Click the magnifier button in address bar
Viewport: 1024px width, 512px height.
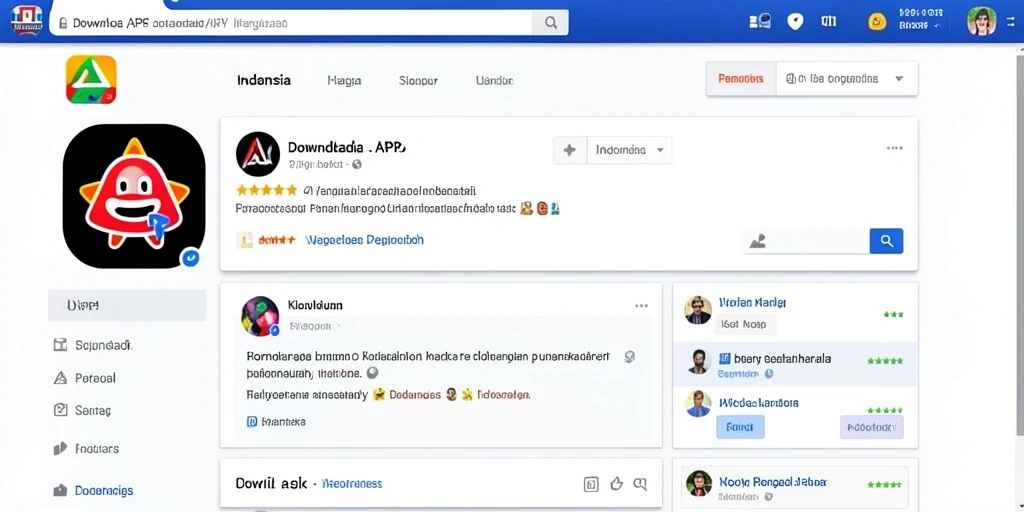tap(551, 23)
